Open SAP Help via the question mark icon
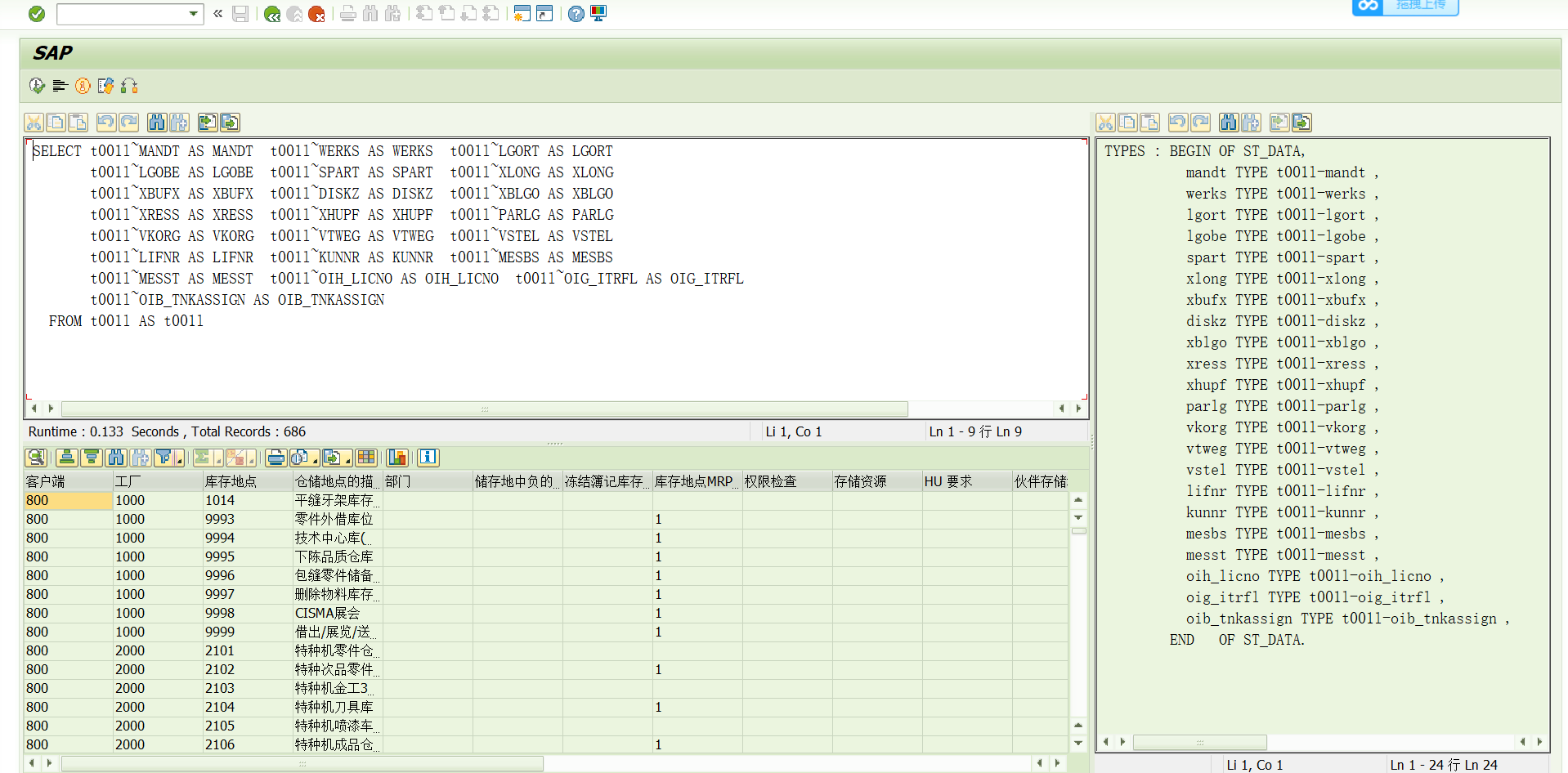This screenshot has width=1568, height=773. 576,14
